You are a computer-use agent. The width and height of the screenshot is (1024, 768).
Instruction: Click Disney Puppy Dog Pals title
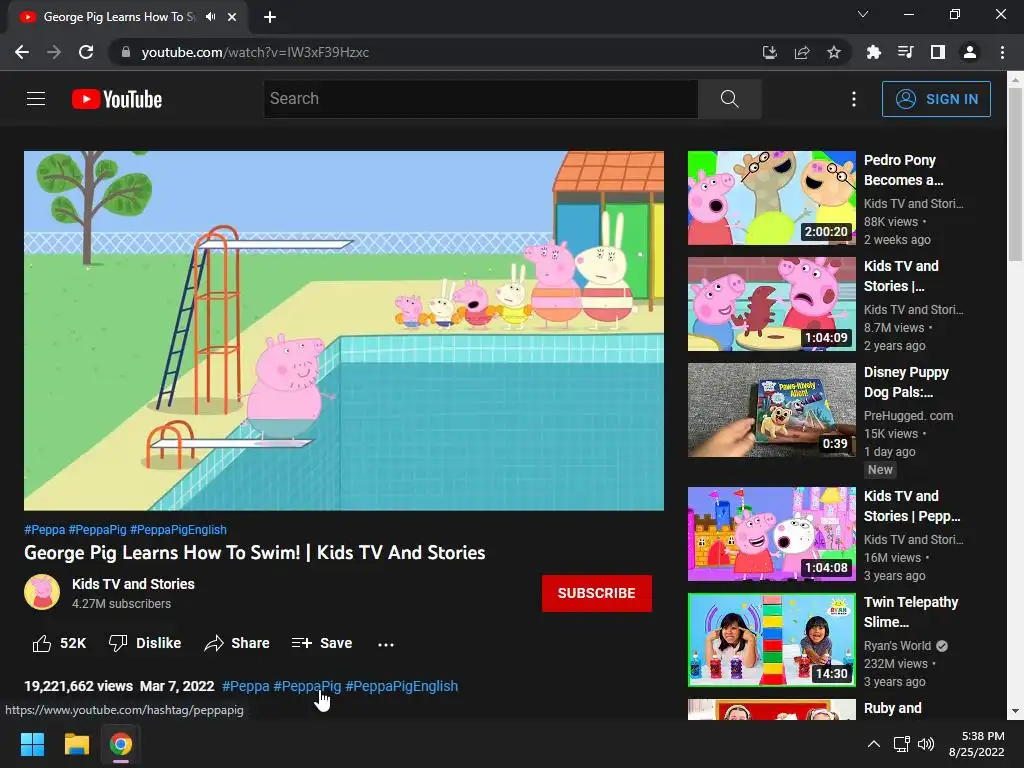906,382
